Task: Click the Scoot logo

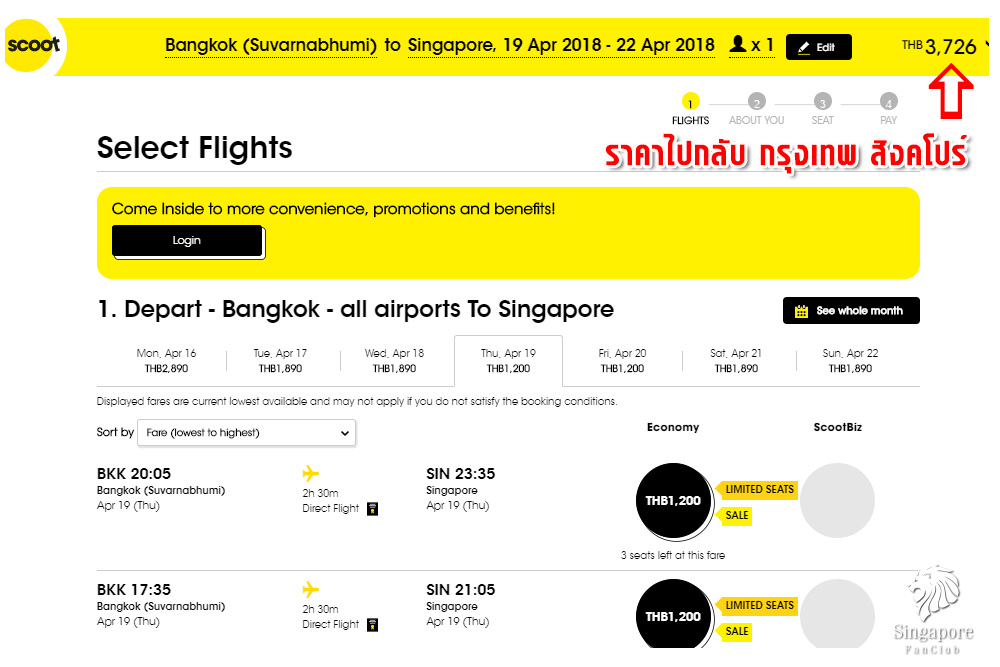Action: click(33, 44)
